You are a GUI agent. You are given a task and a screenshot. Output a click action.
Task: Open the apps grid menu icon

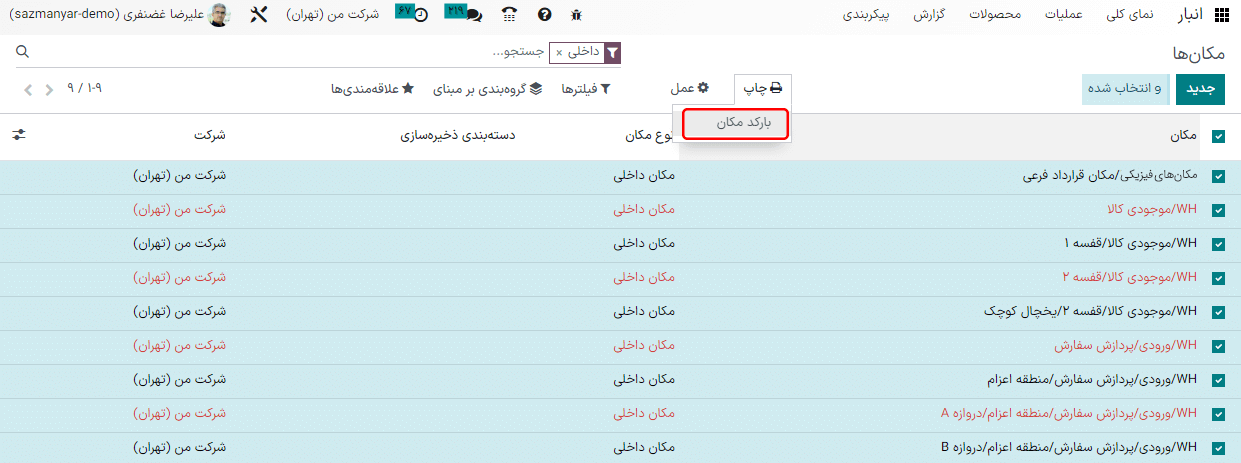[1221, 15]
